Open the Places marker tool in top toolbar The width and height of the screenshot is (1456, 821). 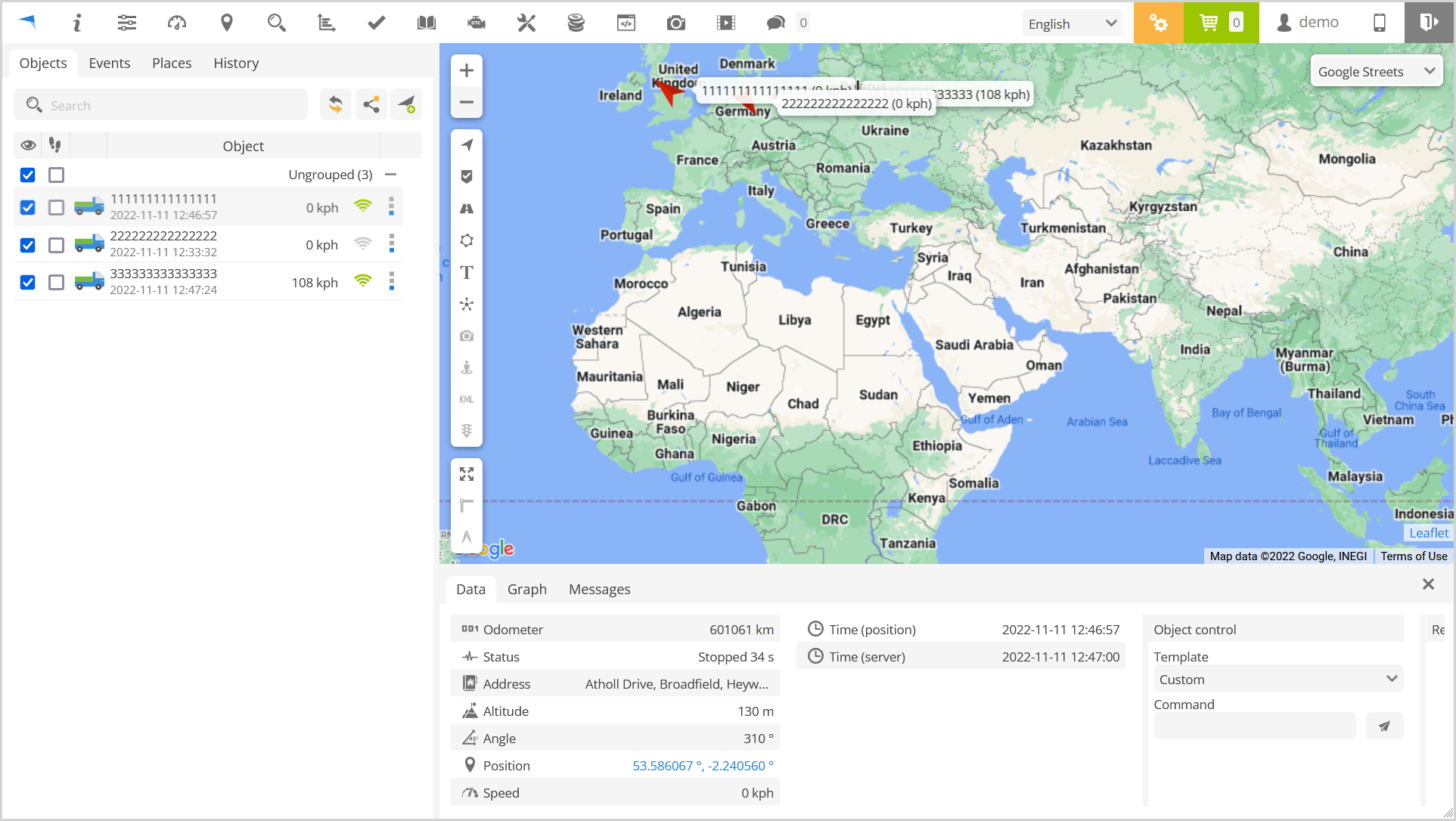click(x=226, y=23)
